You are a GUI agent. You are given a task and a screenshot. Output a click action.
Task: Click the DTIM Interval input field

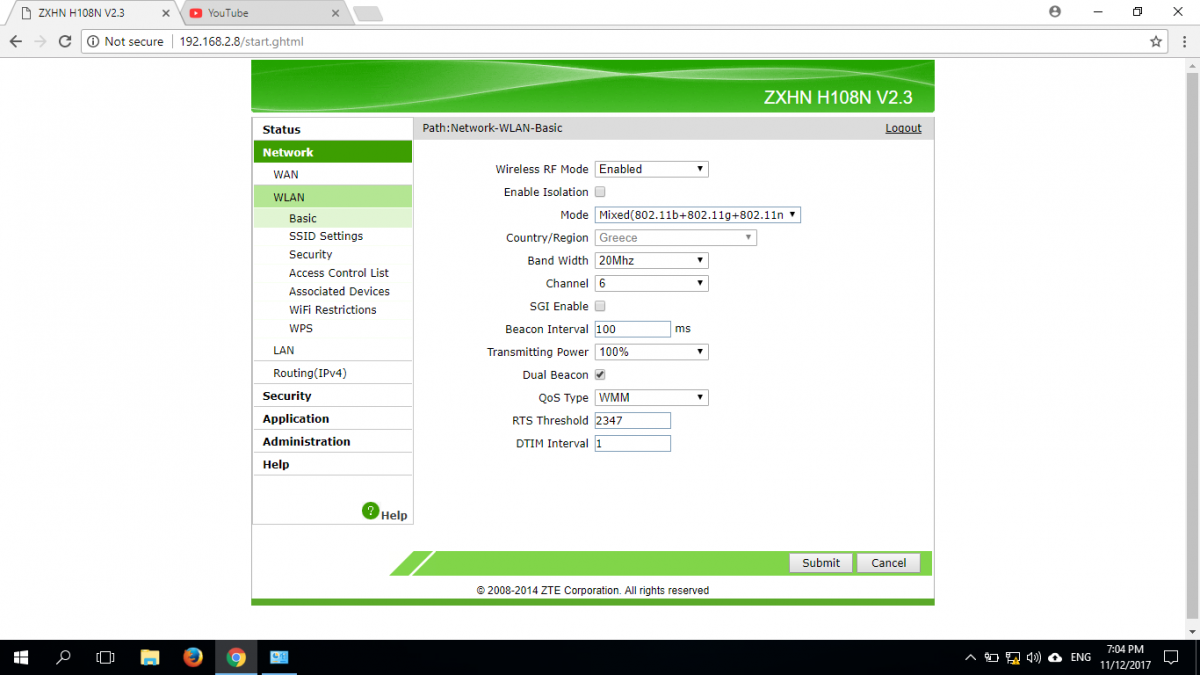[633, 444]
